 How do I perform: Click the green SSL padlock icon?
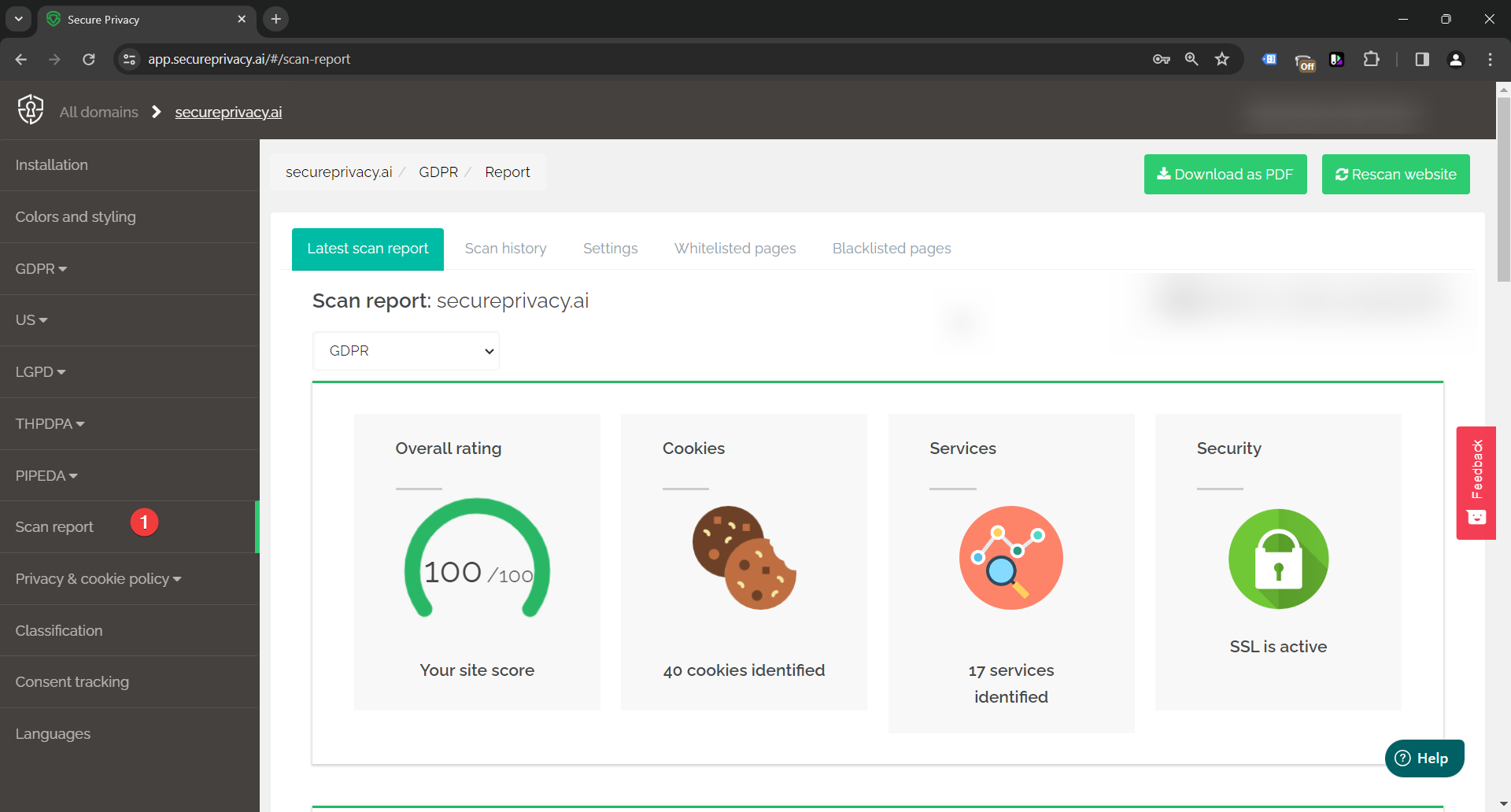pos(1277,559)
